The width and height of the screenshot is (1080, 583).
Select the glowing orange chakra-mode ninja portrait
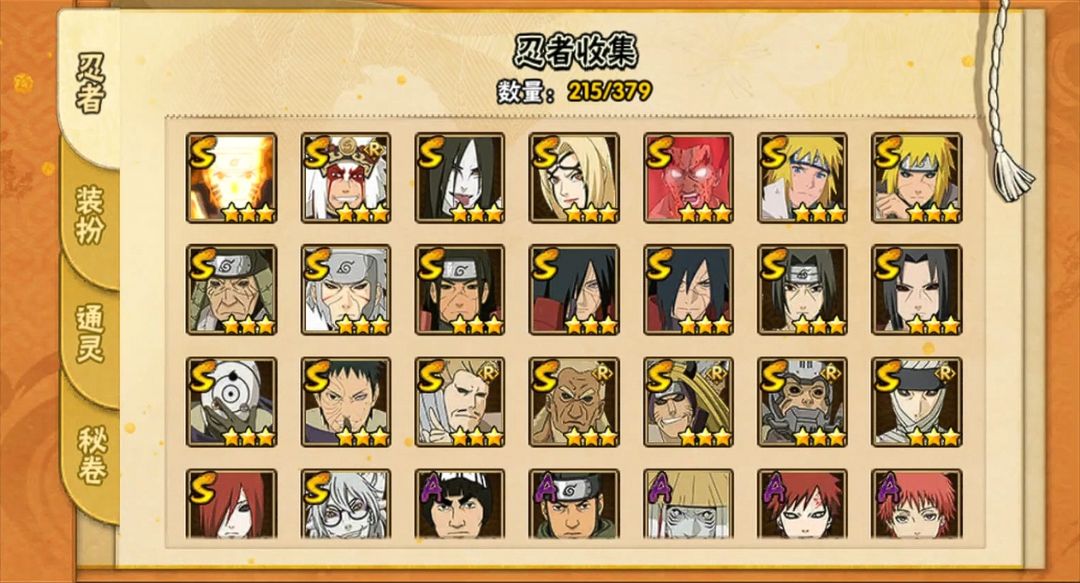pos(231,178)
